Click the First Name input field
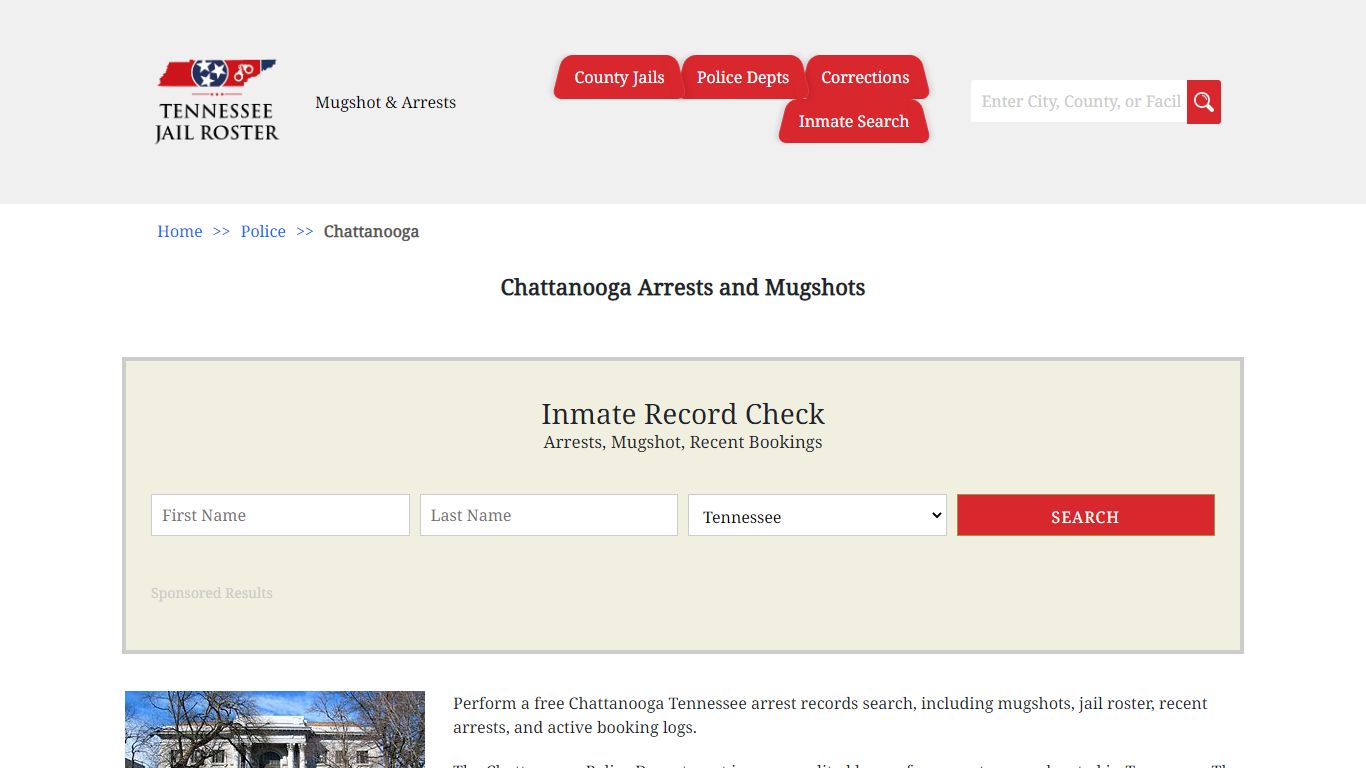Image resolution: width=1366 pixels, height=768 pixels. [x=280, y=515]
